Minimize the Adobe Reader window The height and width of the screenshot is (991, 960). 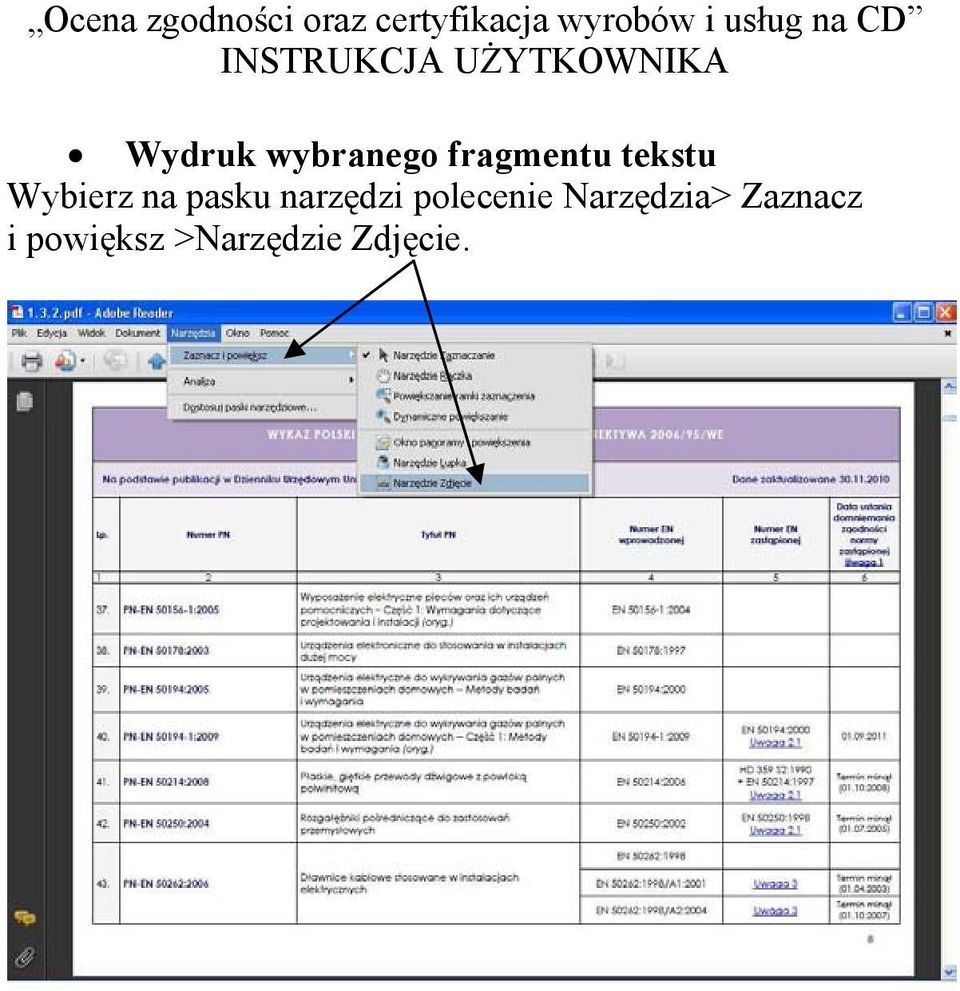point(902,312)
